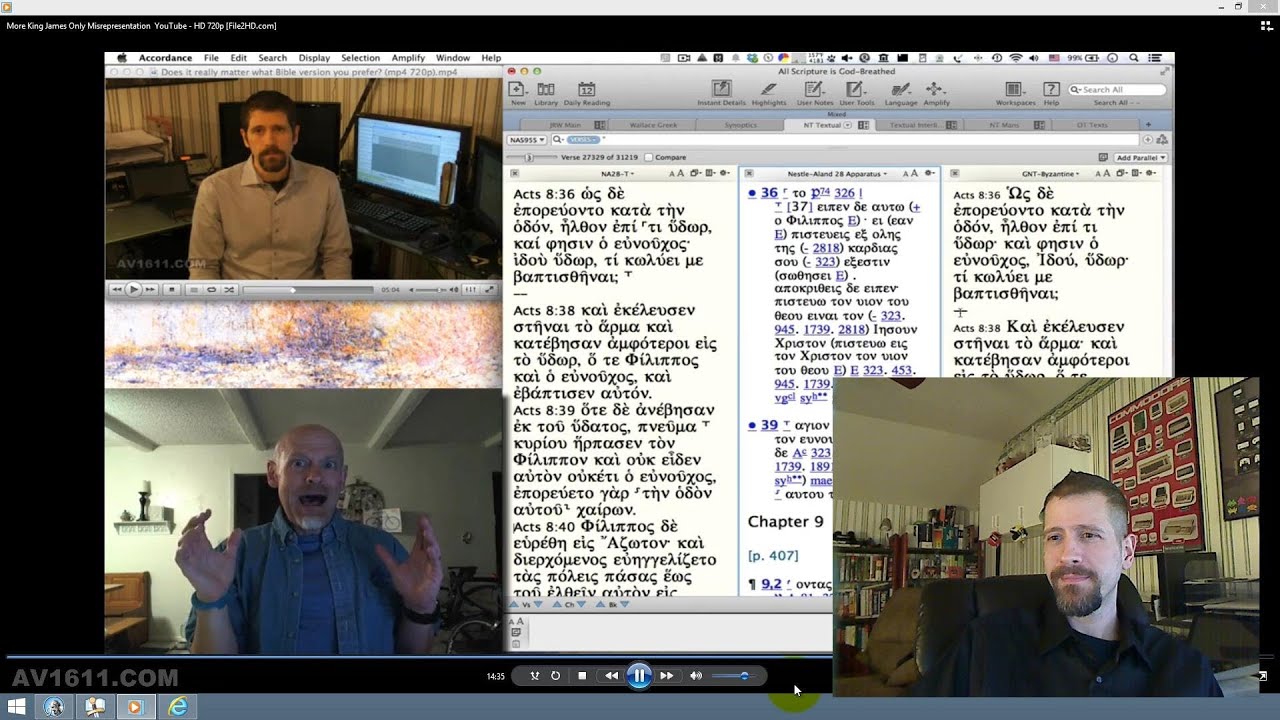Open the Display menu in the menu bar
This screenshot has height=720, width=1280.
click(314, 58)
